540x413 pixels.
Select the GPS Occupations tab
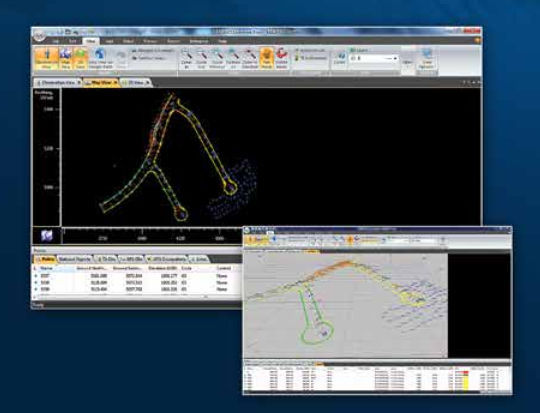tap(166, 259)
